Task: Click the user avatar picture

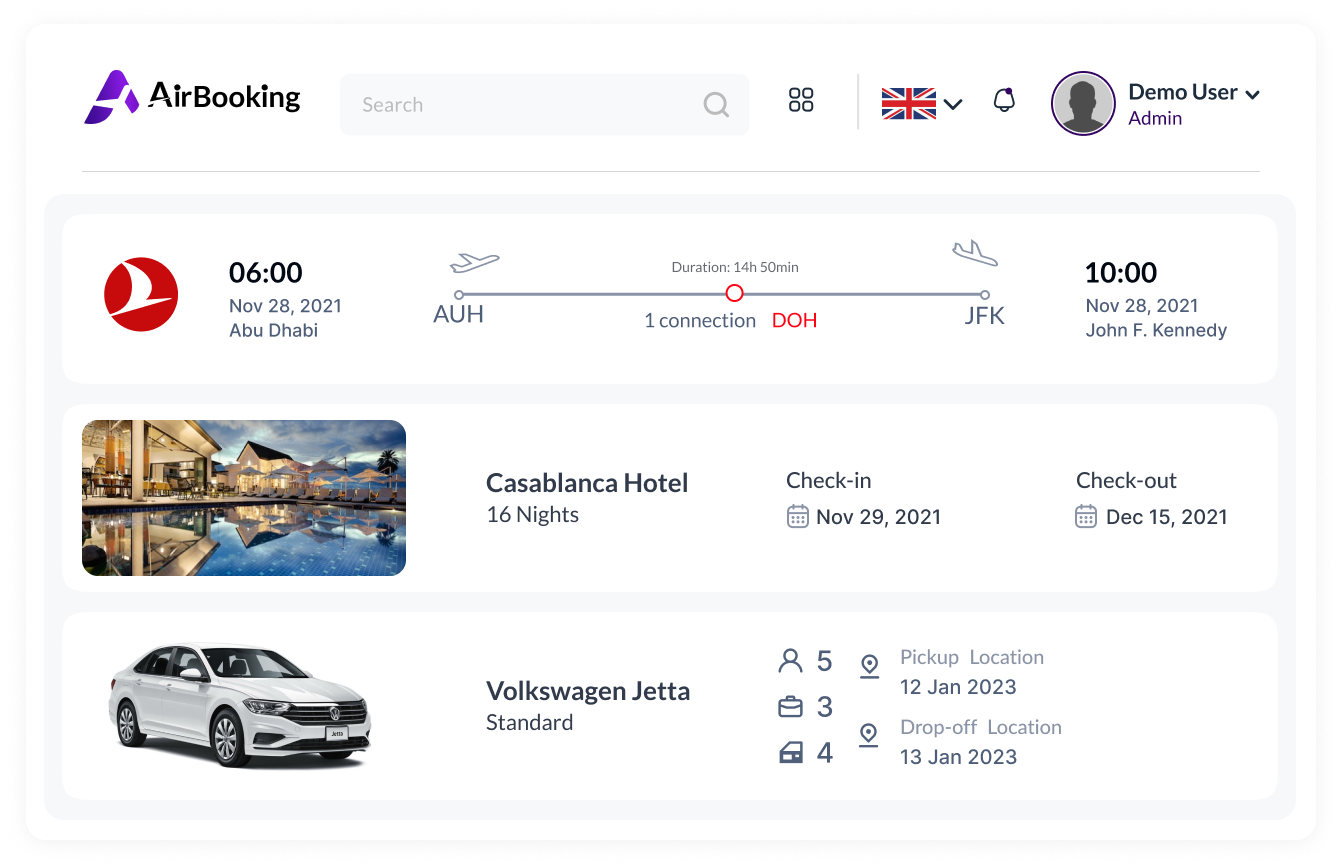Action: click(1083, 103)
